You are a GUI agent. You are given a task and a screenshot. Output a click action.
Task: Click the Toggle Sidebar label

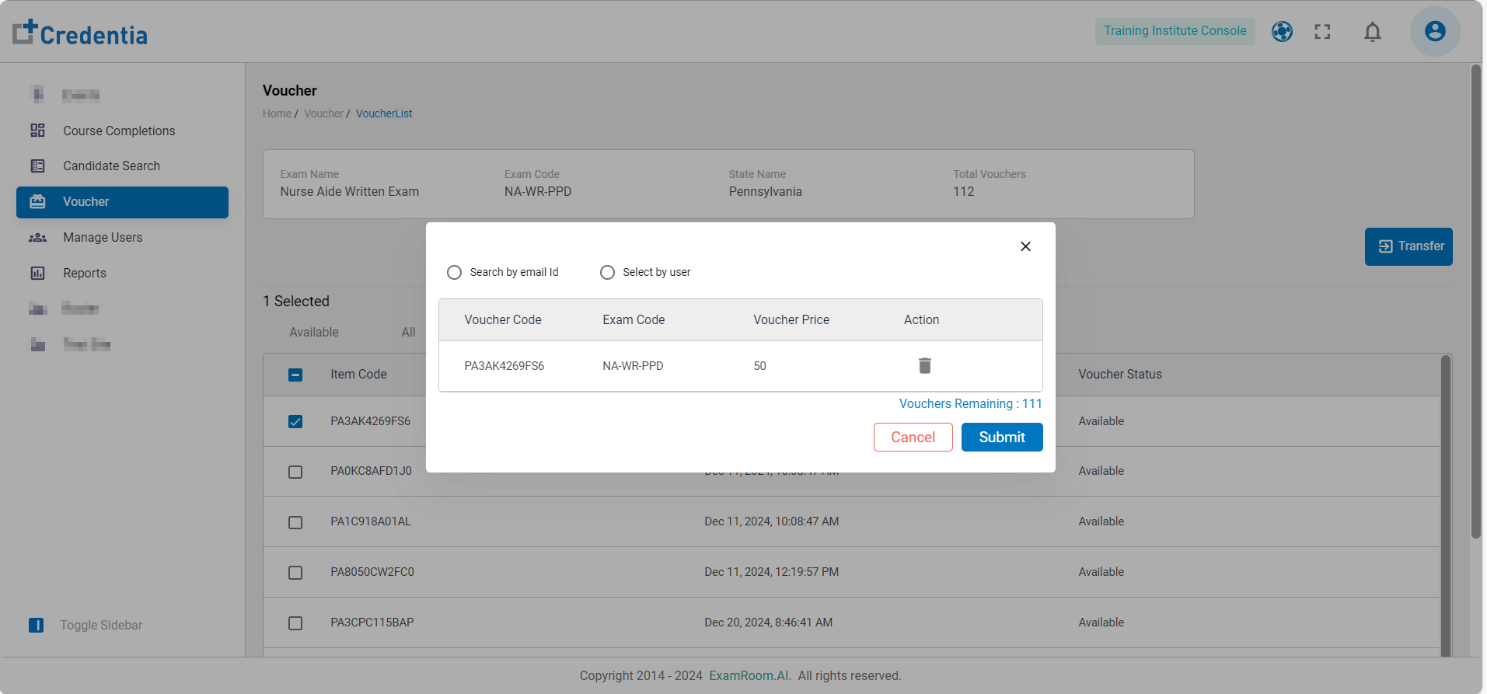point(101,625)
